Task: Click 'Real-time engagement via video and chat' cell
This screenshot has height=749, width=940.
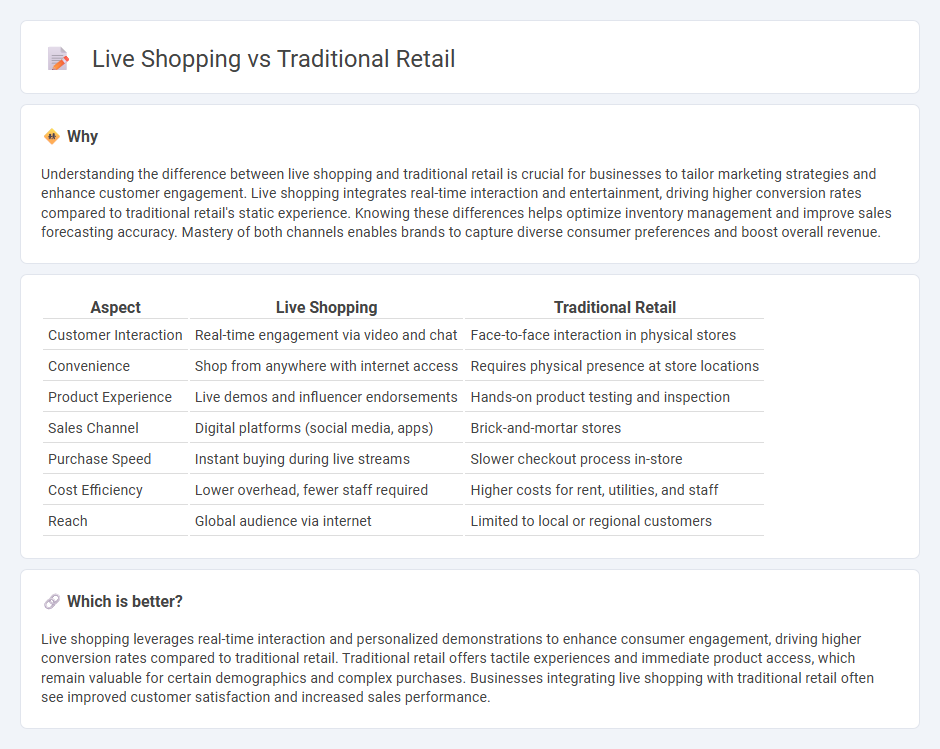Action: tap(326, 335)
